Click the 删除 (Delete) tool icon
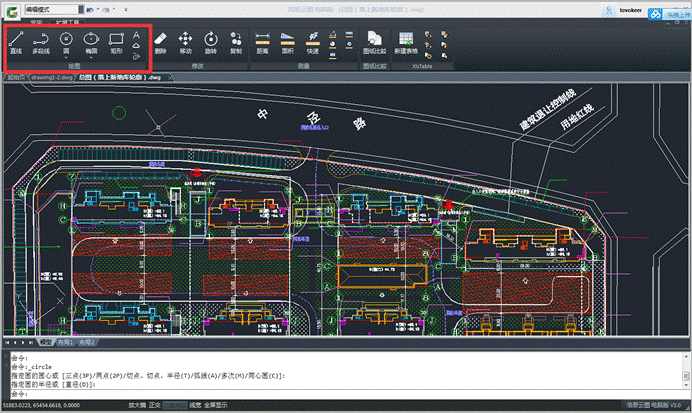The width and height of the screenshot is (692, 413). click(x=161, y=41)
